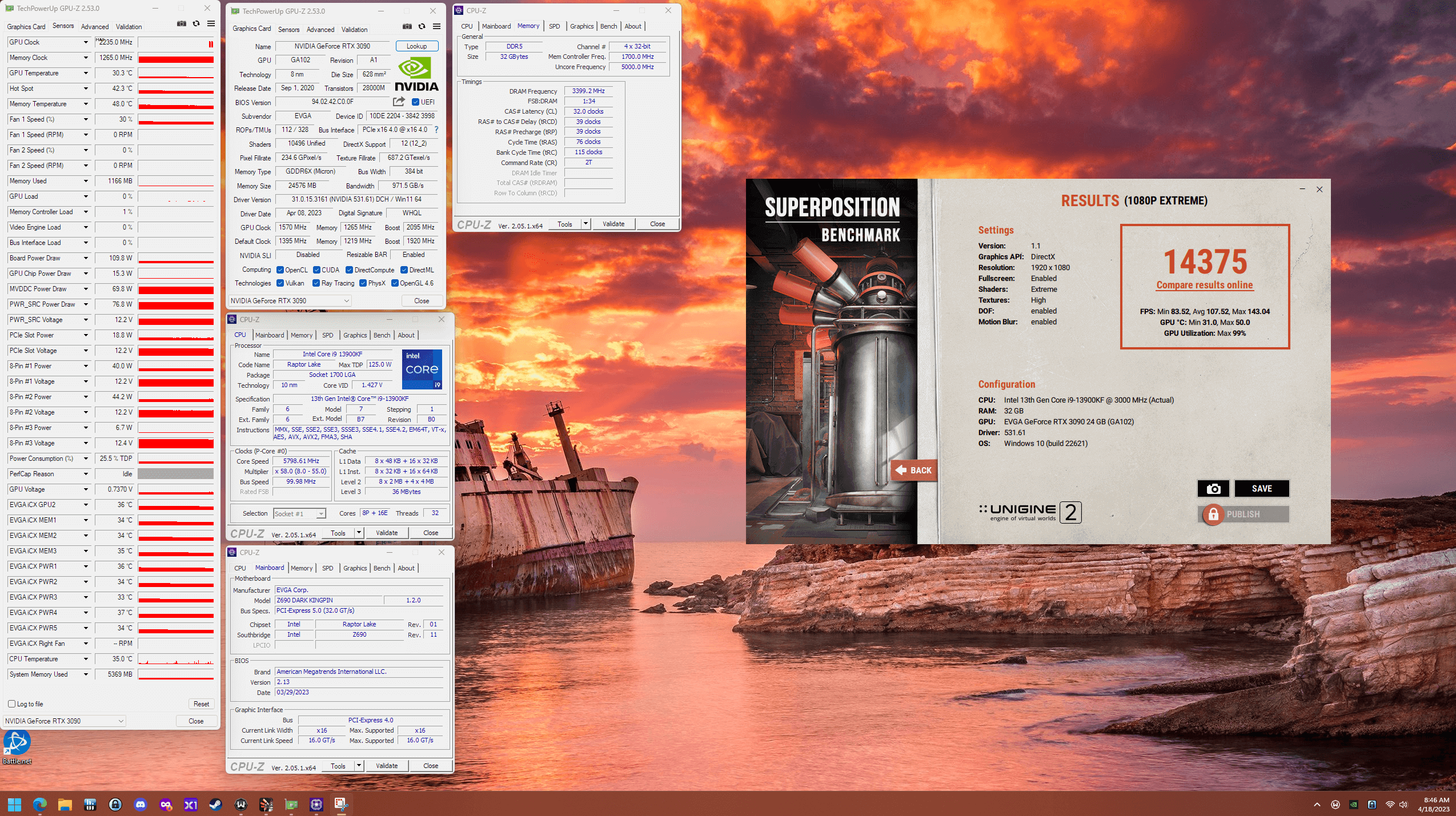The image size is (1456, 816).
Task: Click camera screenshot icon in GPU-Z Sensors window
Action: [x=181, y=23]
